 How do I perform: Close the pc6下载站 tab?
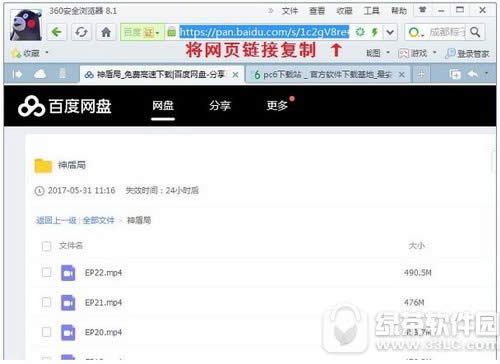pyautogui.click(x=402, y=75)
